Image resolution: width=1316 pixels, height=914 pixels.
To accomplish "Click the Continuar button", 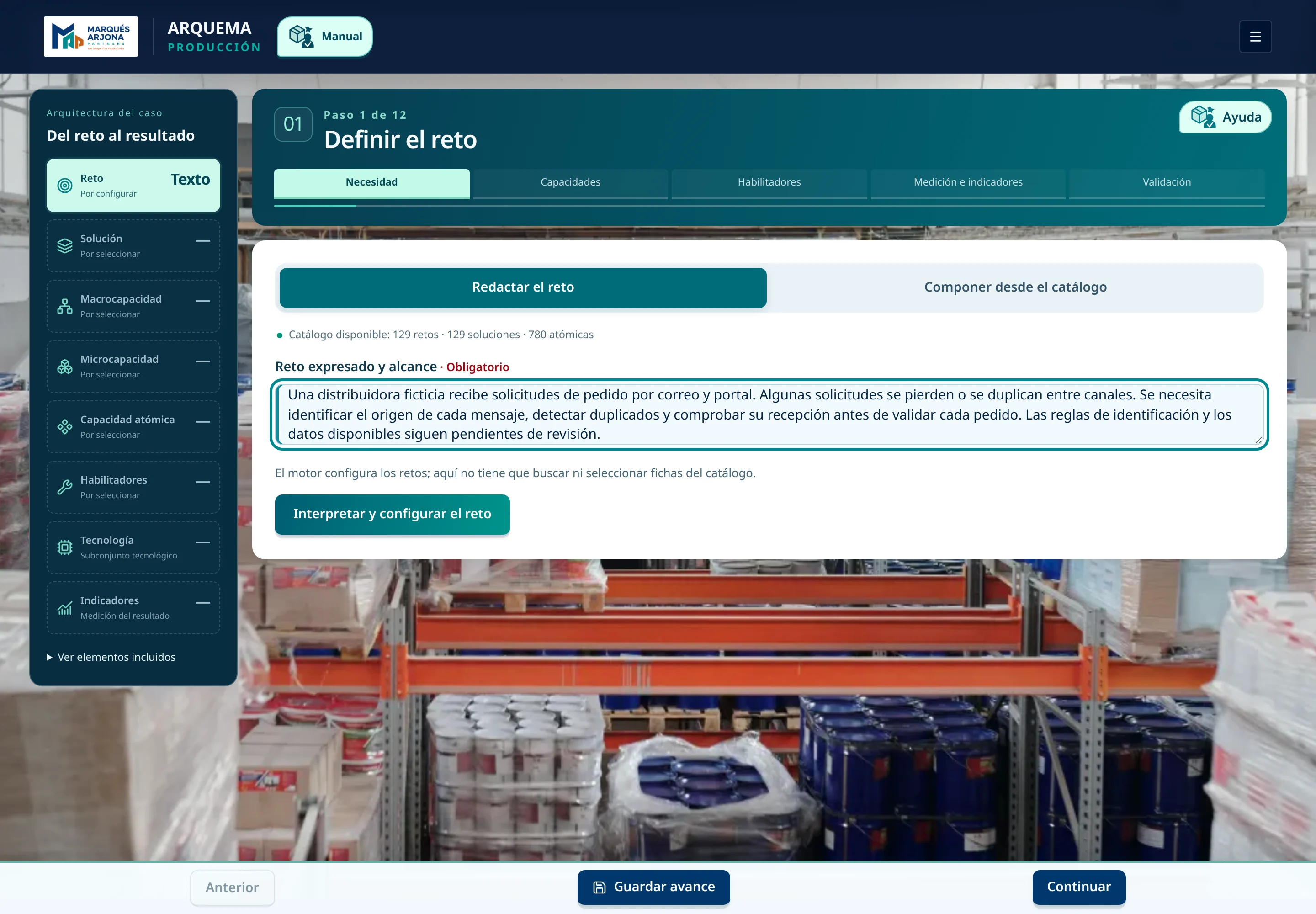I will [x=1079, y=887].
